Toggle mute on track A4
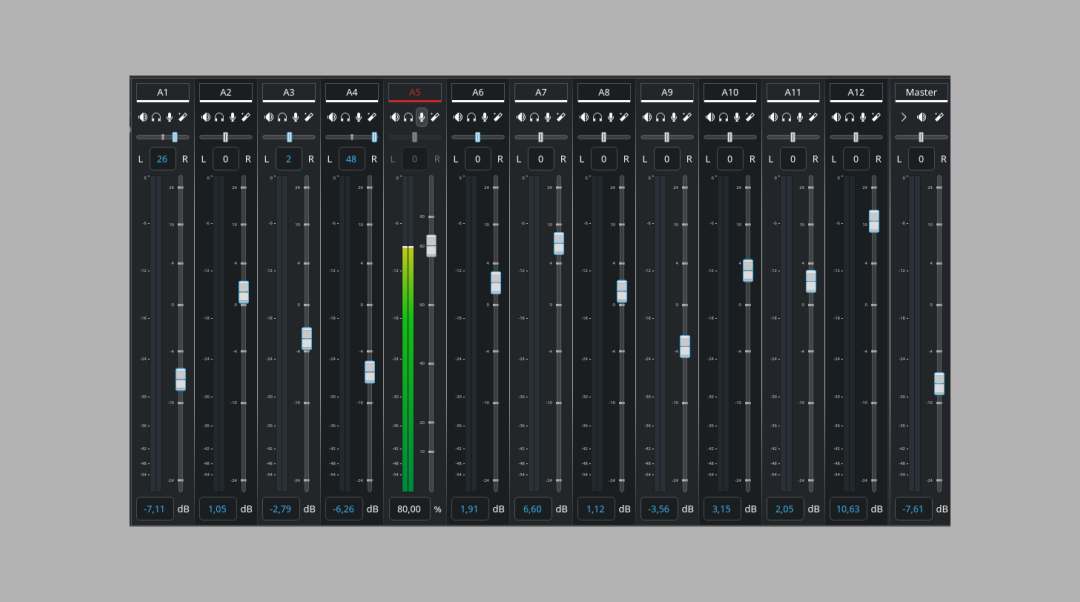This screenshot has height=602, width=1080. 332,117
